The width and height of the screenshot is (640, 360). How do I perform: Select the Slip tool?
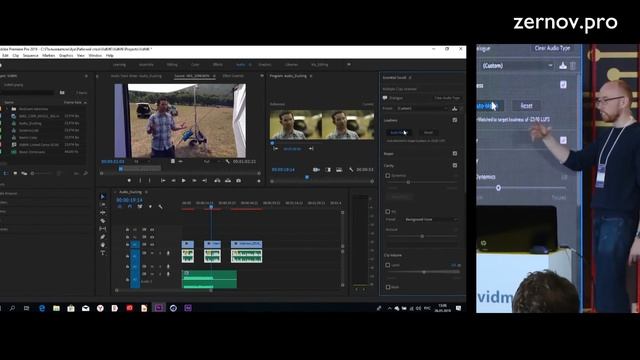[x=102, y=229]
